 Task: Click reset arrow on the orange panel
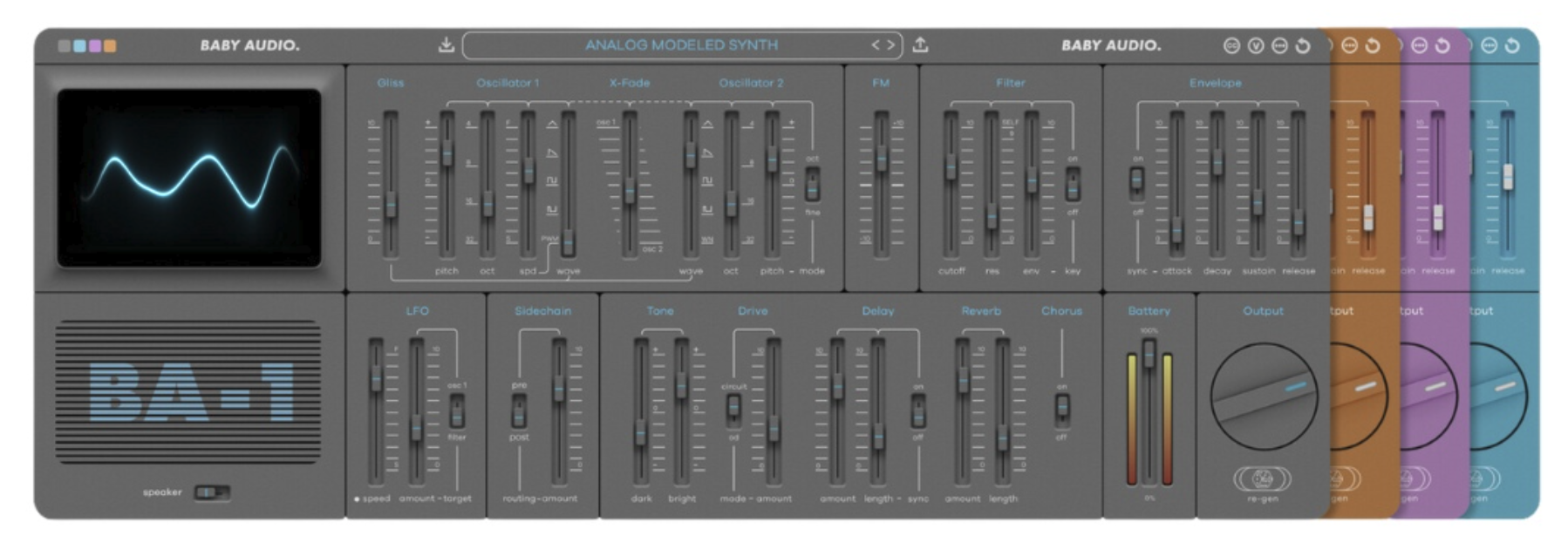tap(1373, 45)
